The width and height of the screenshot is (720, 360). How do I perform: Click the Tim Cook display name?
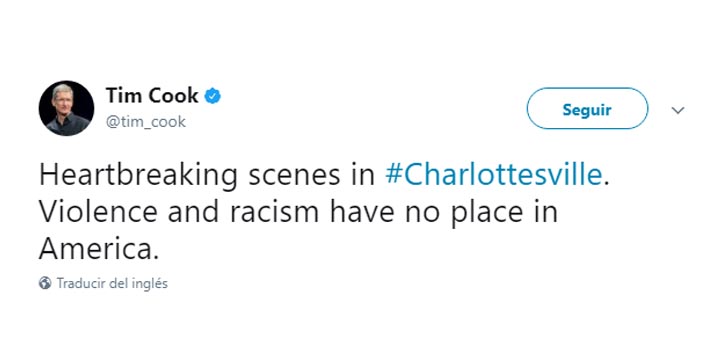[x=152, y=96]
